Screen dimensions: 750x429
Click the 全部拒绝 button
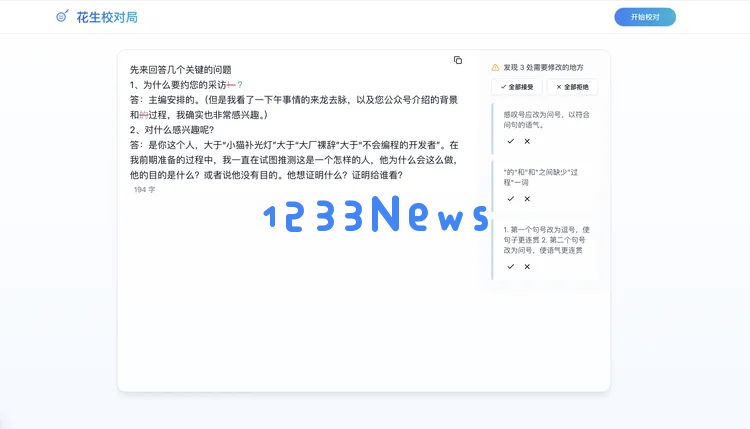(x=572, y=87)
